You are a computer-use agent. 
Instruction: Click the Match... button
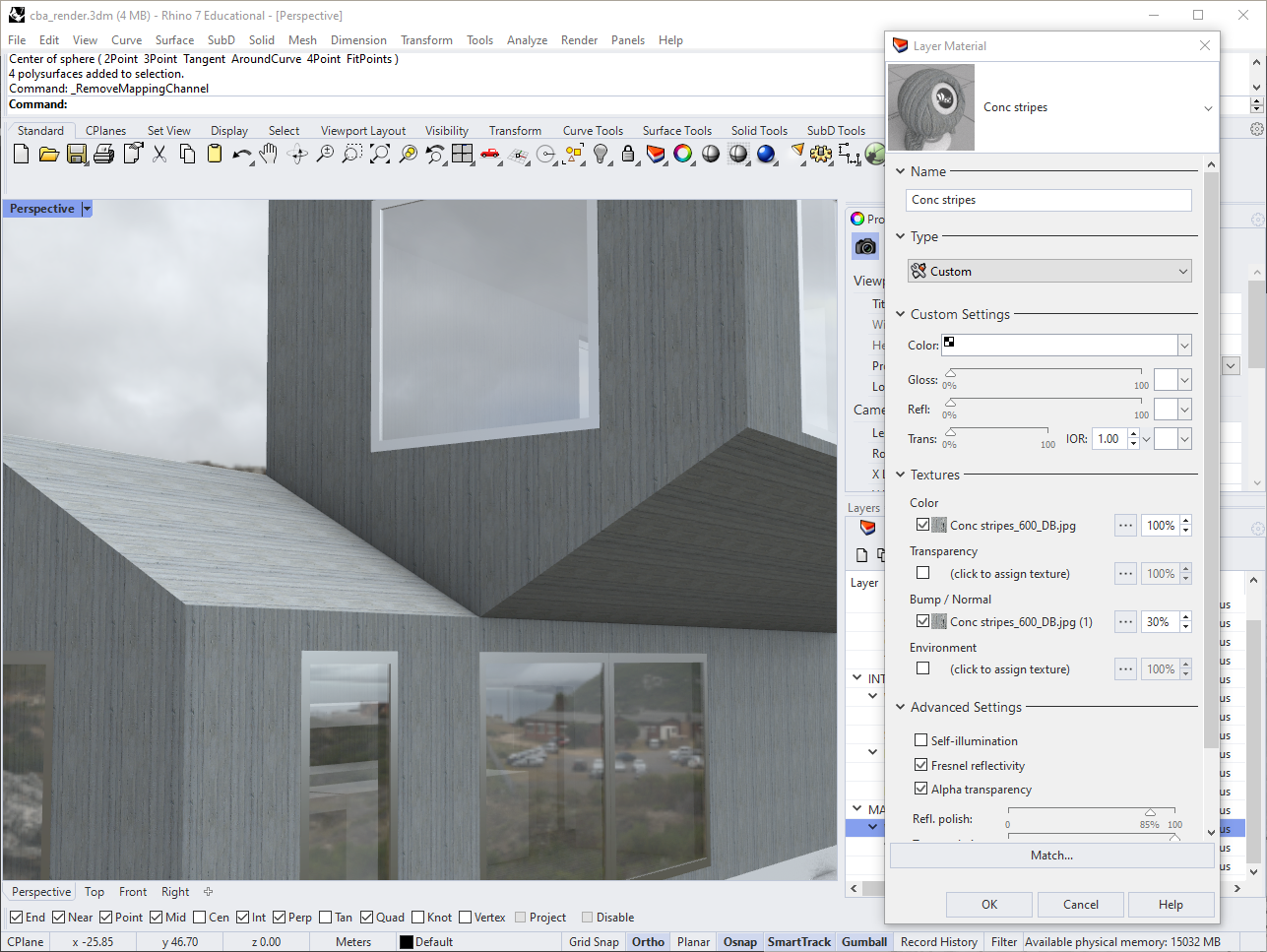pyautogui.click(x=1051, y=856)
